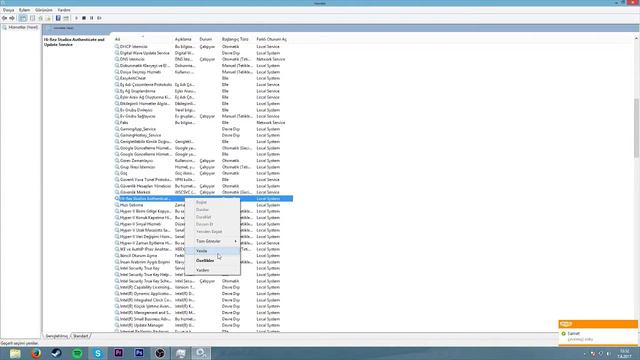Sort by the Başlangıç Türü column header
Screen dimensions: 640x360
click(237, 39)
